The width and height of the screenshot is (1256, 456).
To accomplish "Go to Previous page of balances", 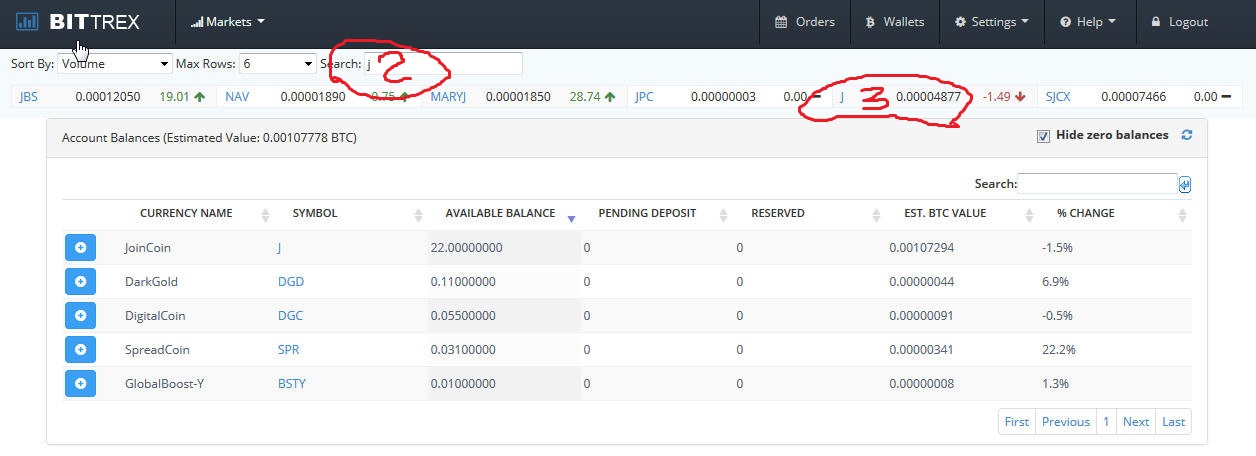I will coord(1066,422).
